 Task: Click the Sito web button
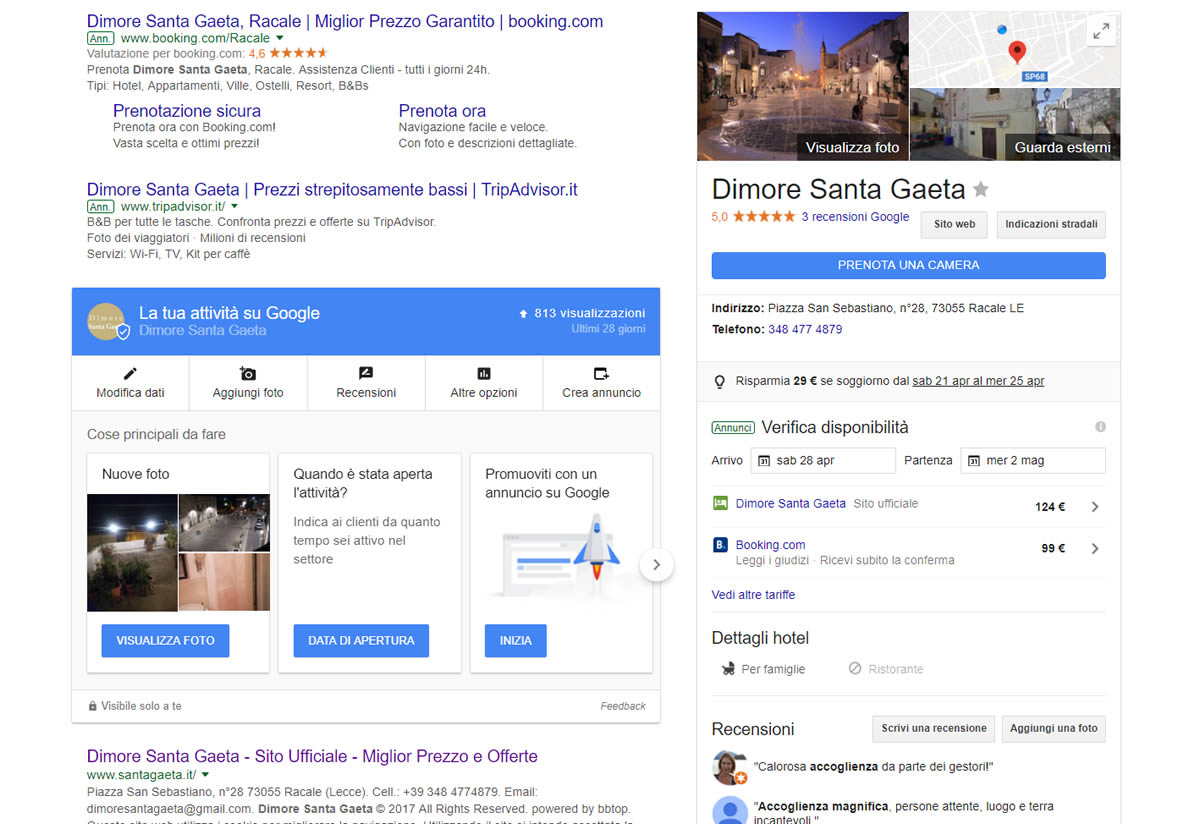tap(954, 224)
